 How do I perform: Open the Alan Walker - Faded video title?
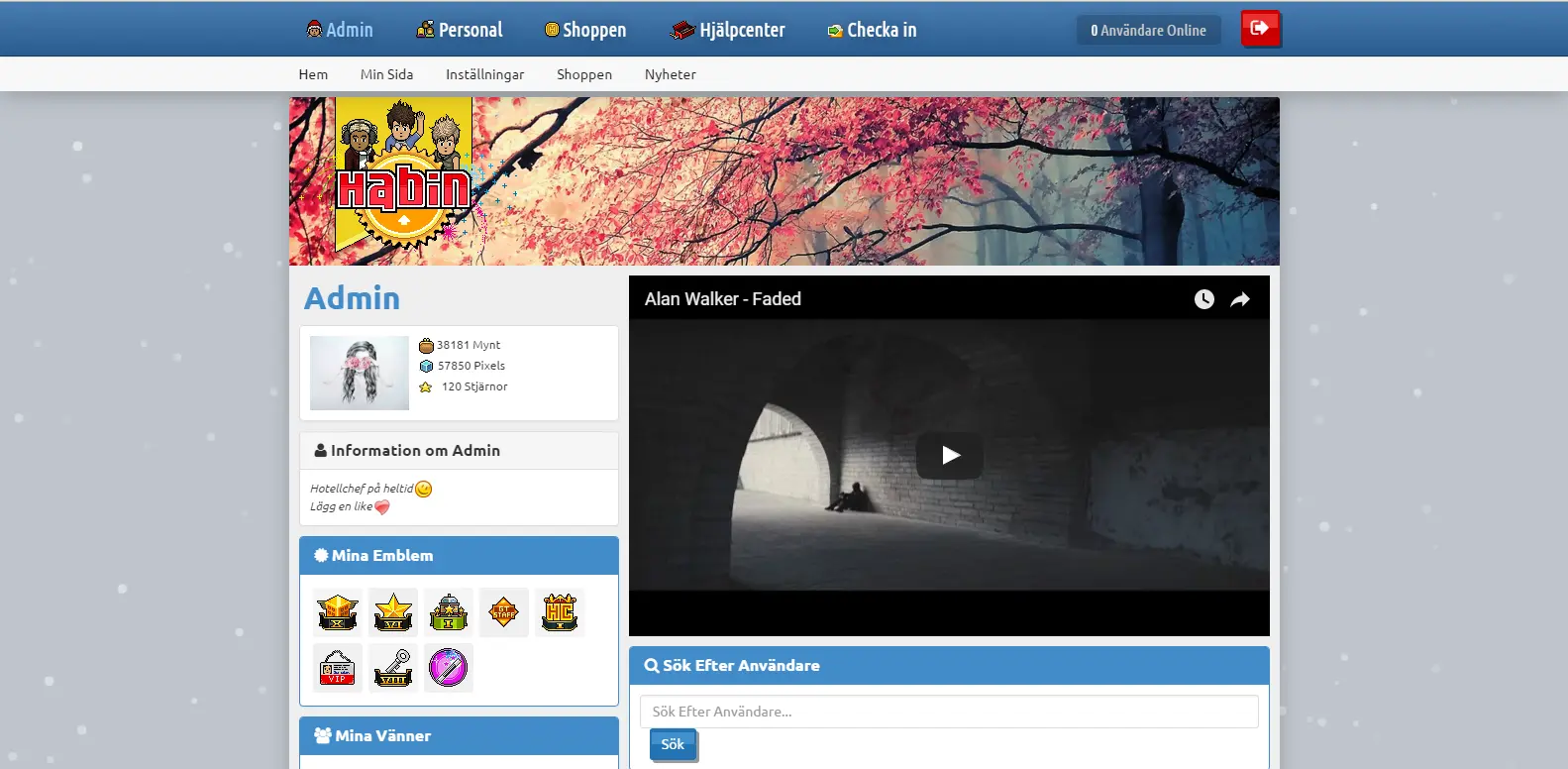click(x=723, y=299)
